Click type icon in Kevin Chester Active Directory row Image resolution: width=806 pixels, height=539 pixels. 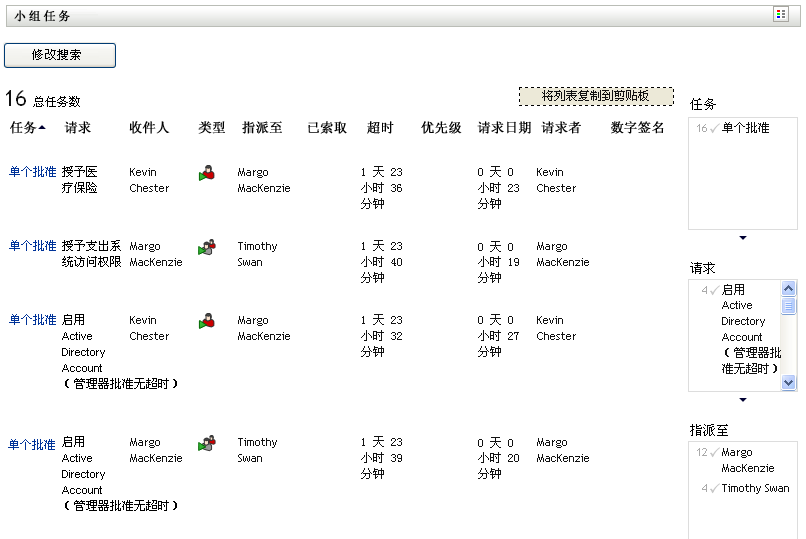207,321
